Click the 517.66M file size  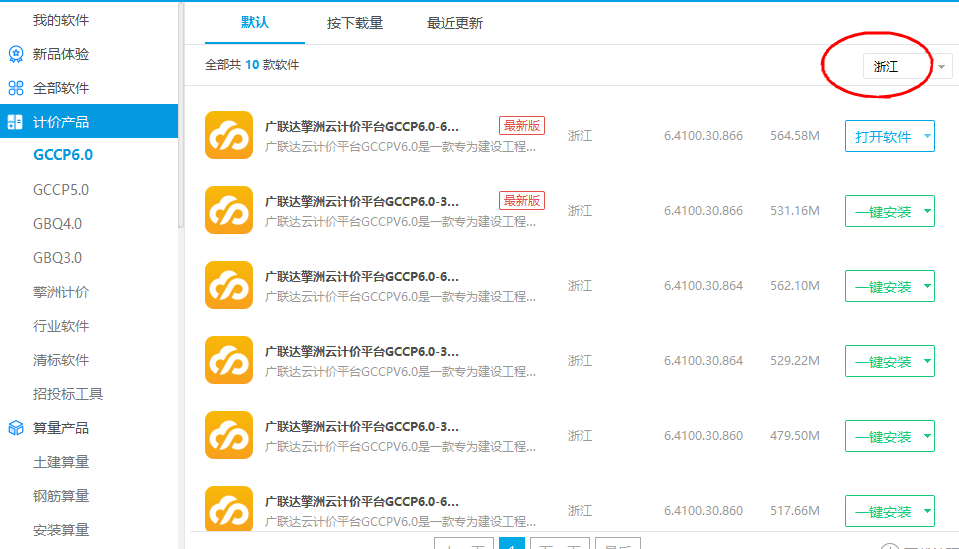click(794, 510)
